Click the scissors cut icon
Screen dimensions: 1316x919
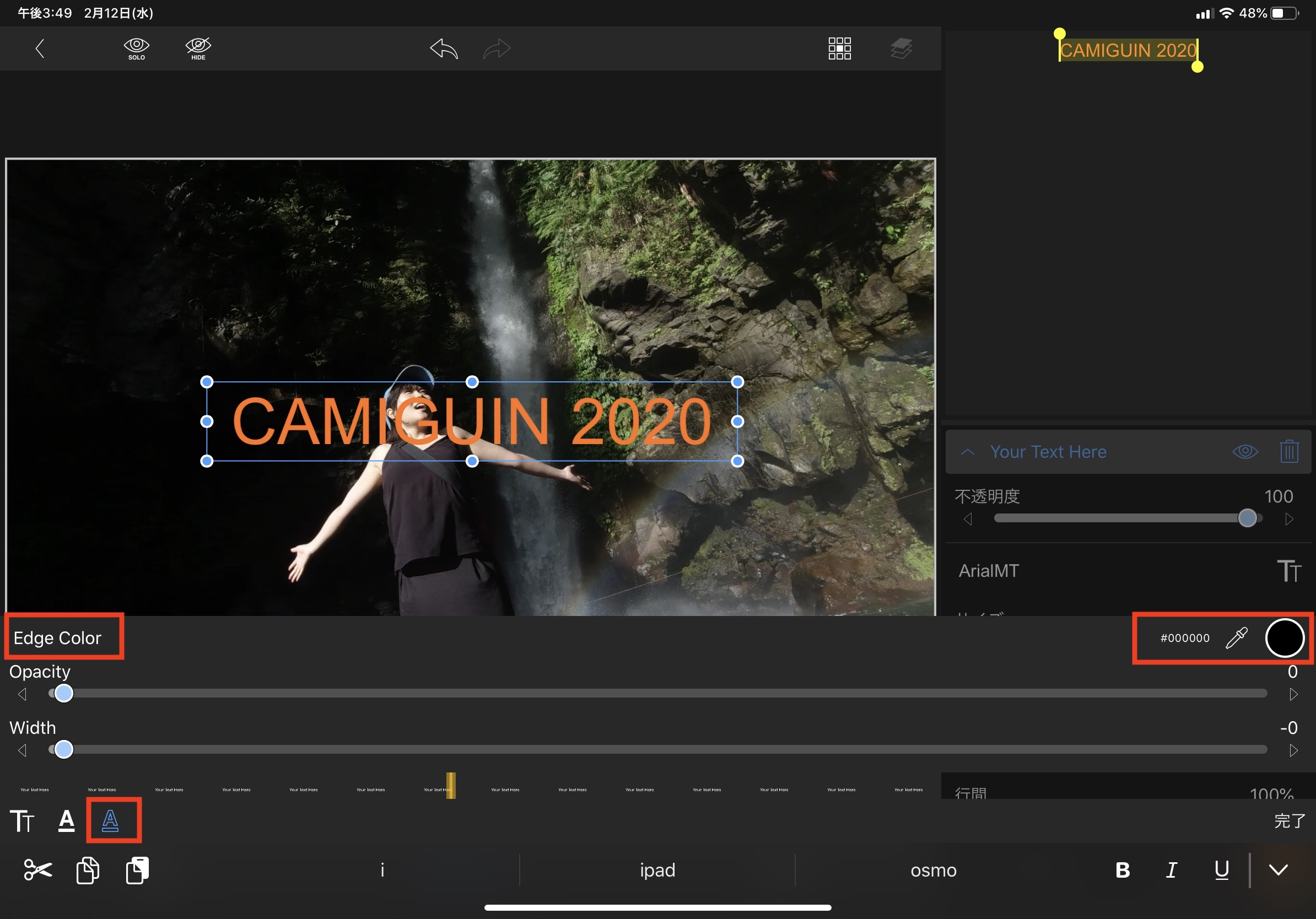38,870
